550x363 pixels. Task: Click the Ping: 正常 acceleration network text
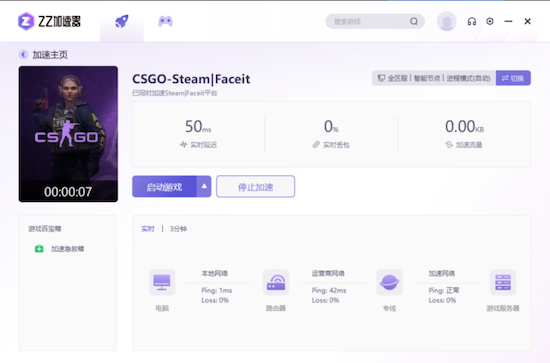click(444, 290)
